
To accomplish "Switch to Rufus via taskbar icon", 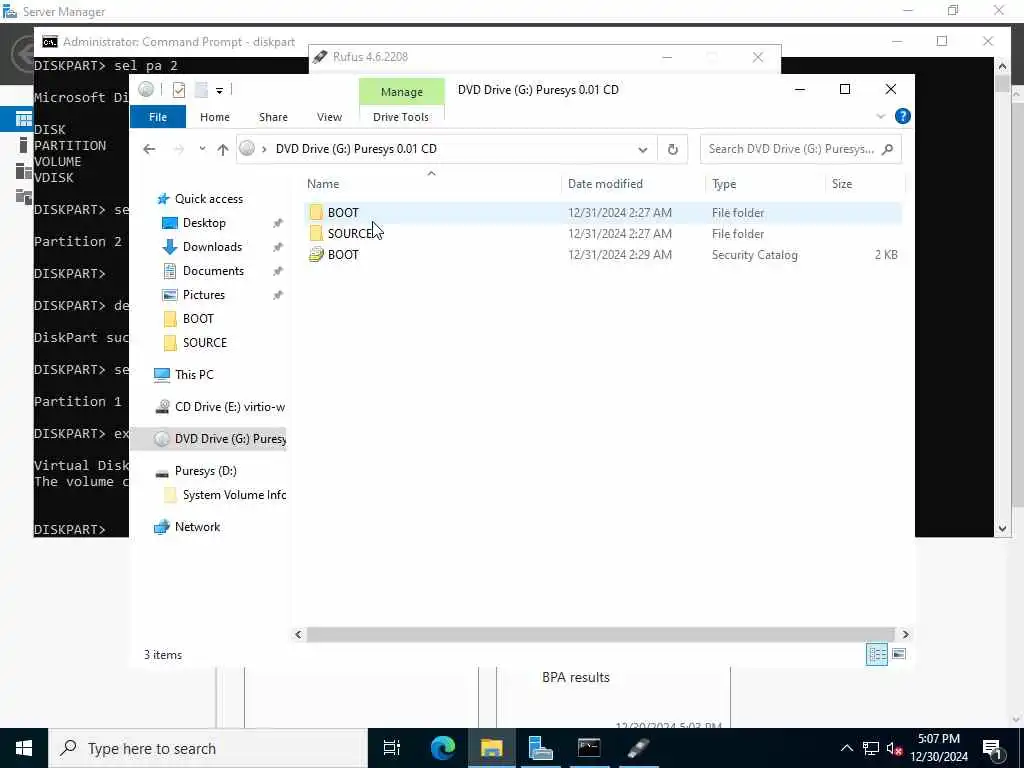I will pyautogui.click(x=639, y=748).
